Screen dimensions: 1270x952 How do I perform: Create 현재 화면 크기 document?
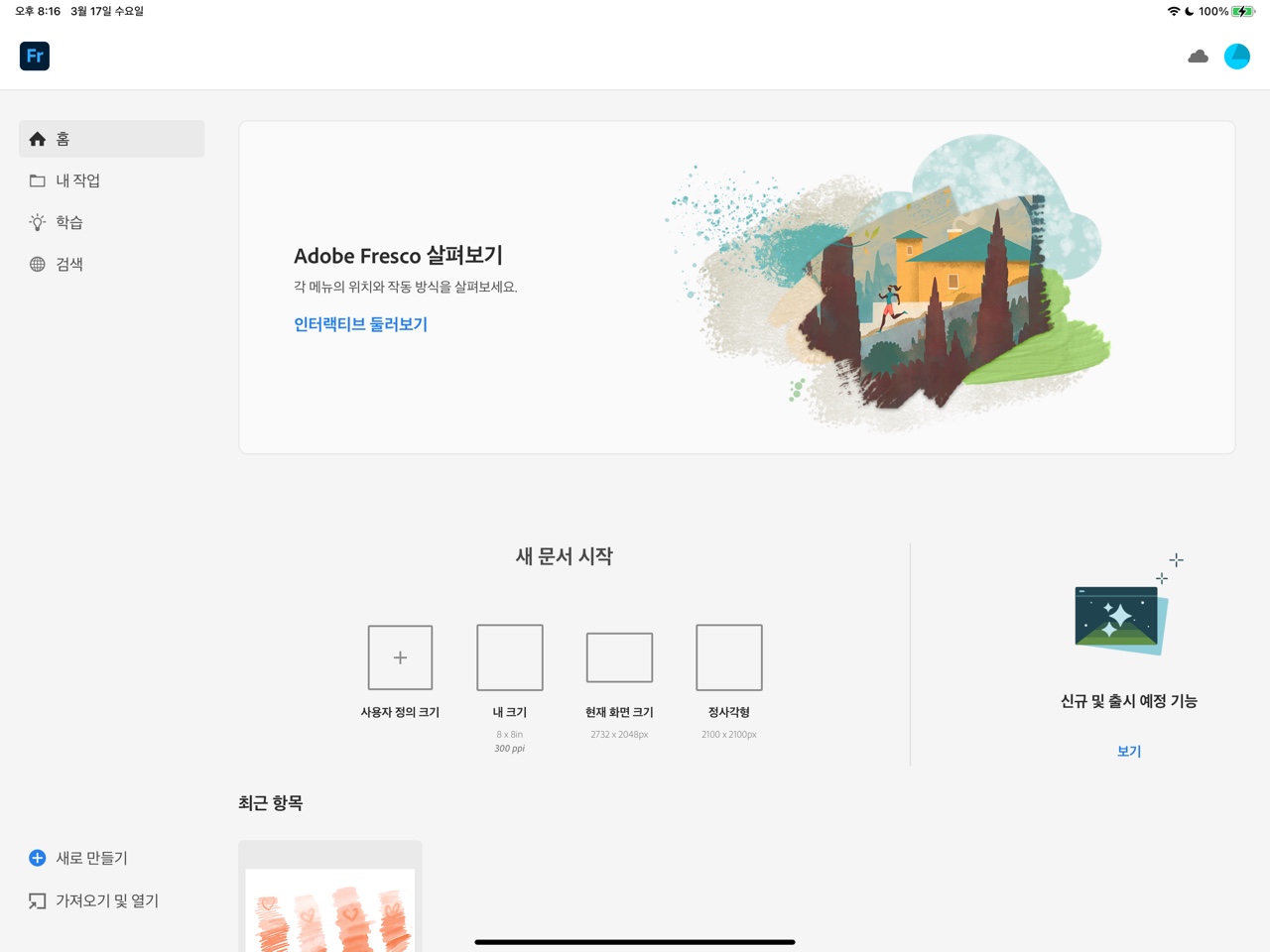[619, 657]
